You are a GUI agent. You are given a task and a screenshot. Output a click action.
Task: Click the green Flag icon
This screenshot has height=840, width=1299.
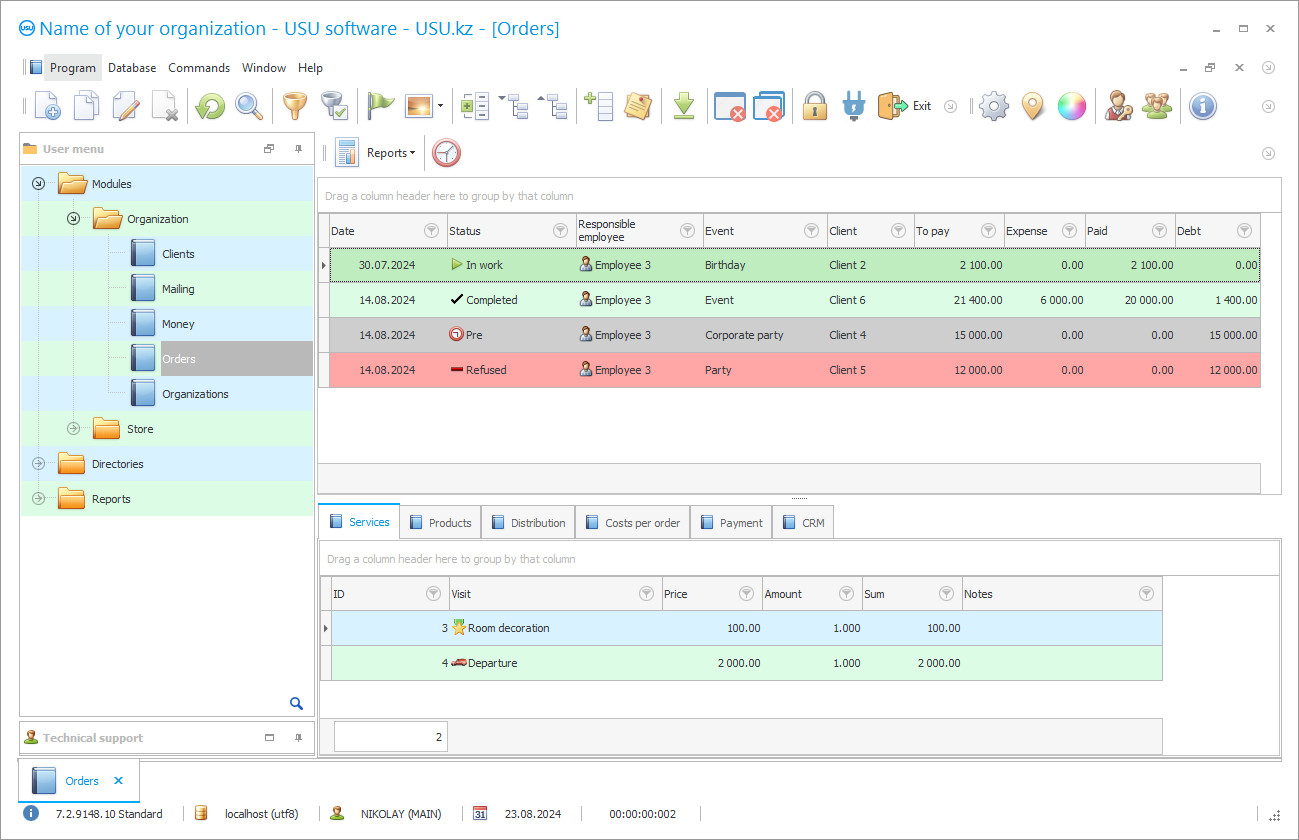381,104
